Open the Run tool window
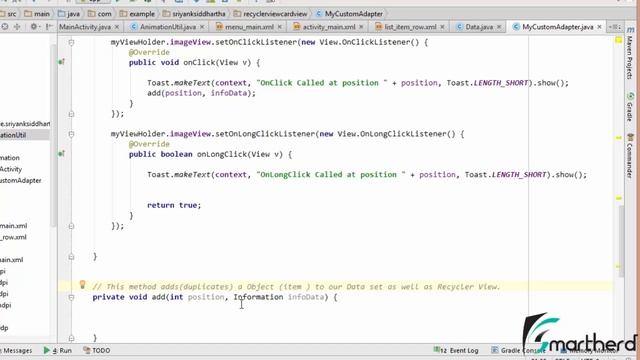 [x=58, y=350]
